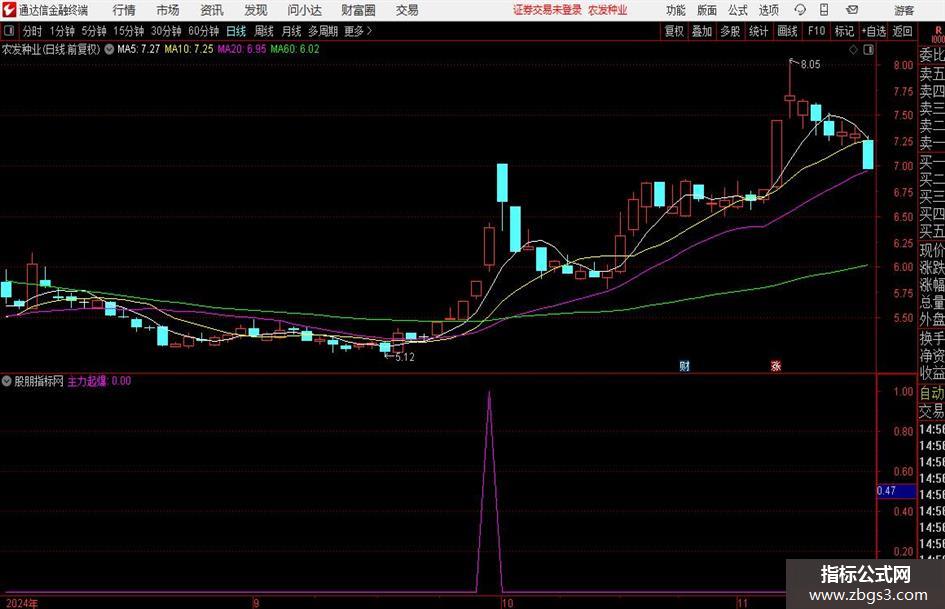Image resolution: width=945 pixels, height=609 pixels.
Task: Open the 市场 menu
Action: [x=168, y=10]
